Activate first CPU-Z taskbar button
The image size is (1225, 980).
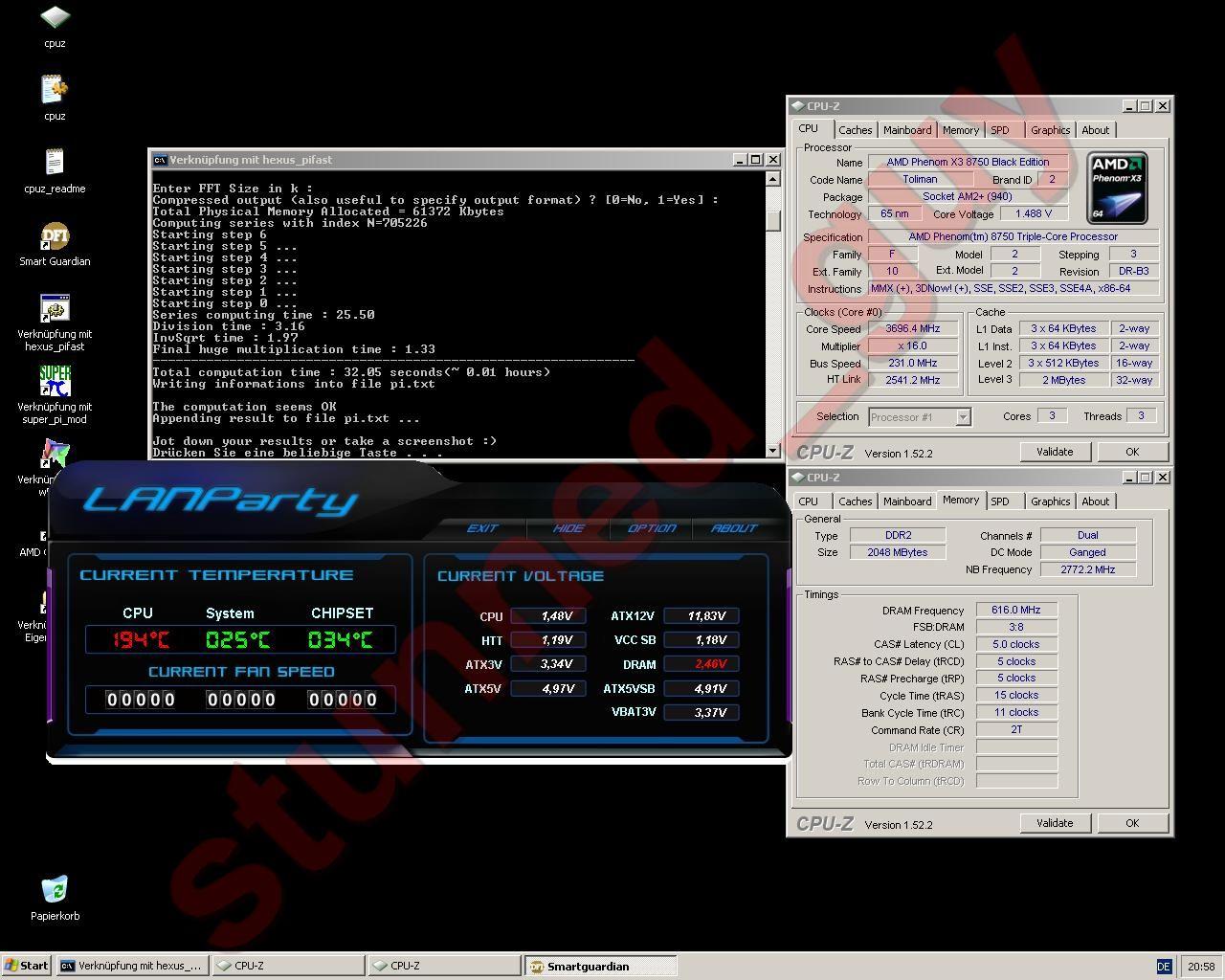point(287,967)
